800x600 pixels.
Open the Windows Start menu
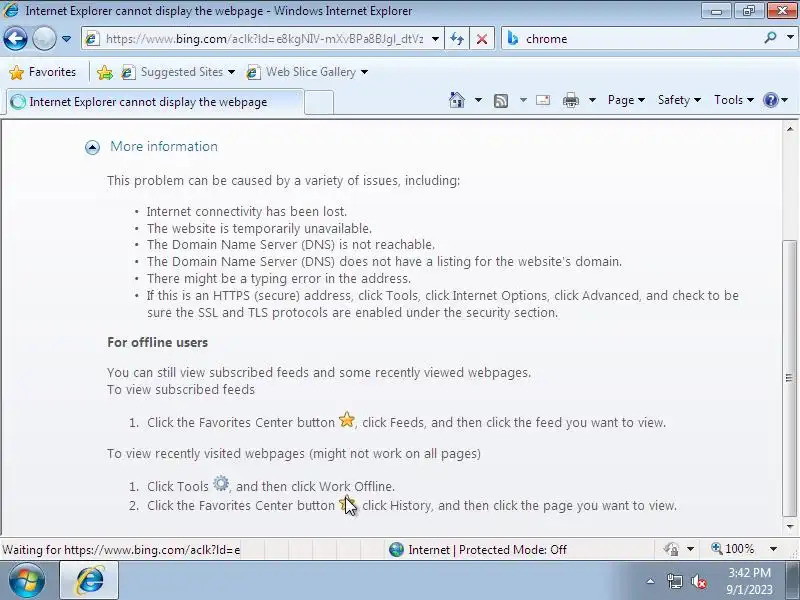(27, 581)
